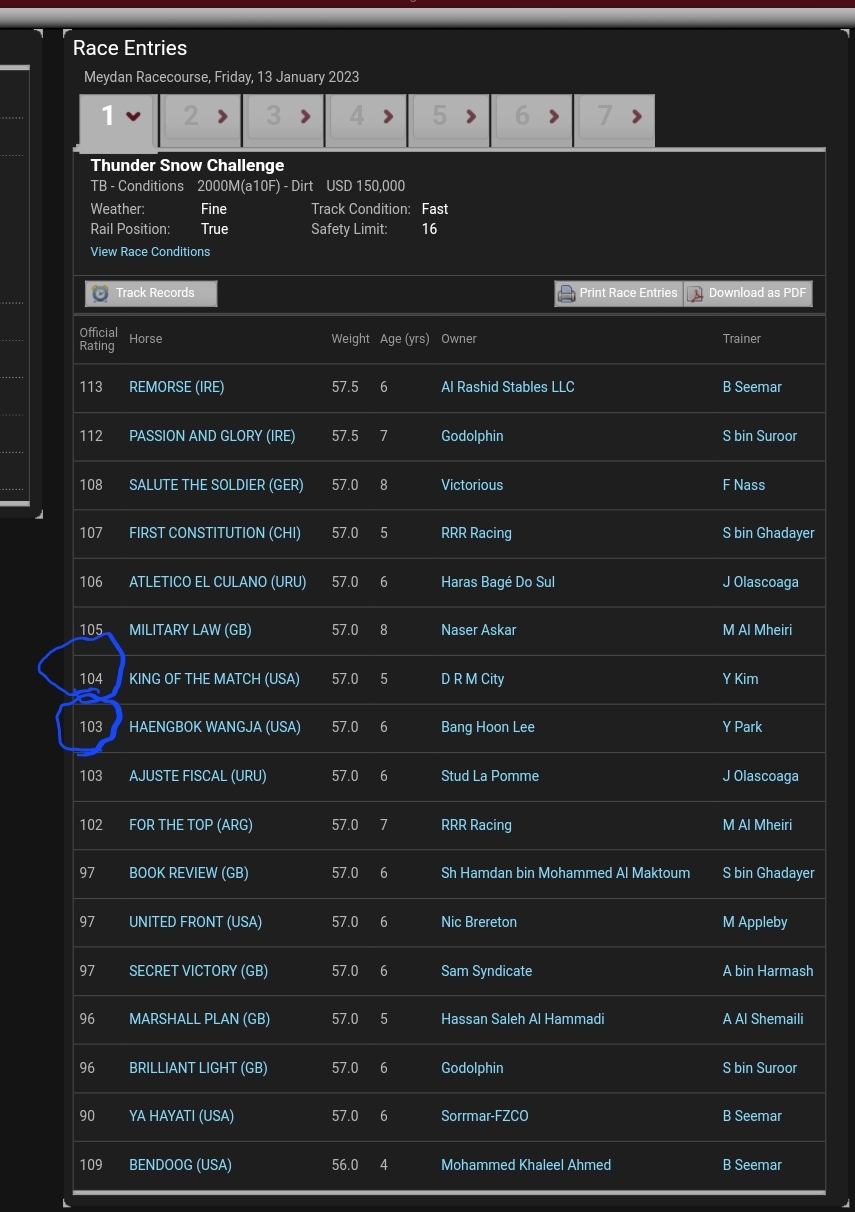The image size is (855, 1212).
Task: Open horse MILITARY LAW (GB)
Action: click(190, 630)
